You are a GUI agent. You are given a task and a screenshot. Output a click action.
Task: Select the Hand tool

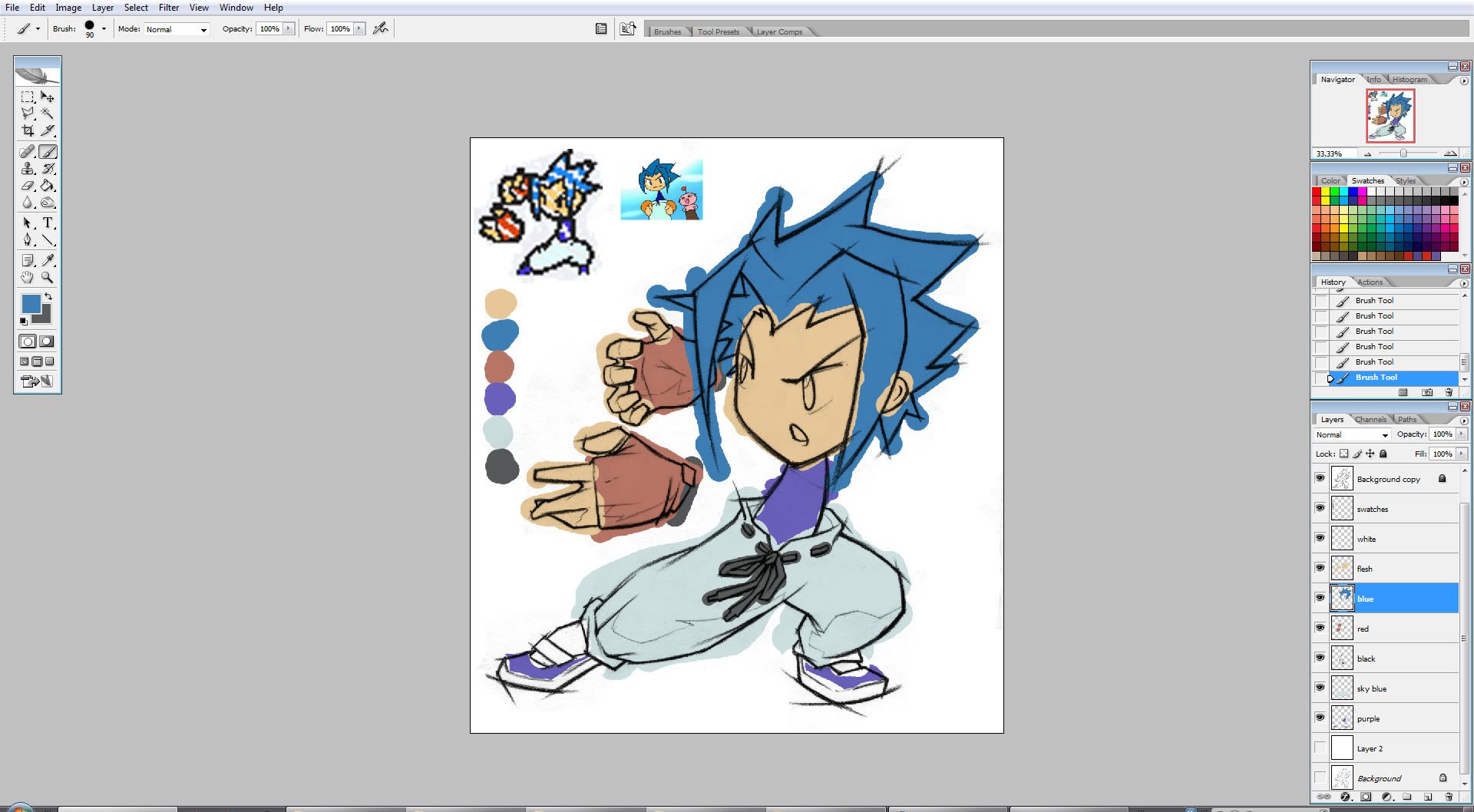[28, 277]
